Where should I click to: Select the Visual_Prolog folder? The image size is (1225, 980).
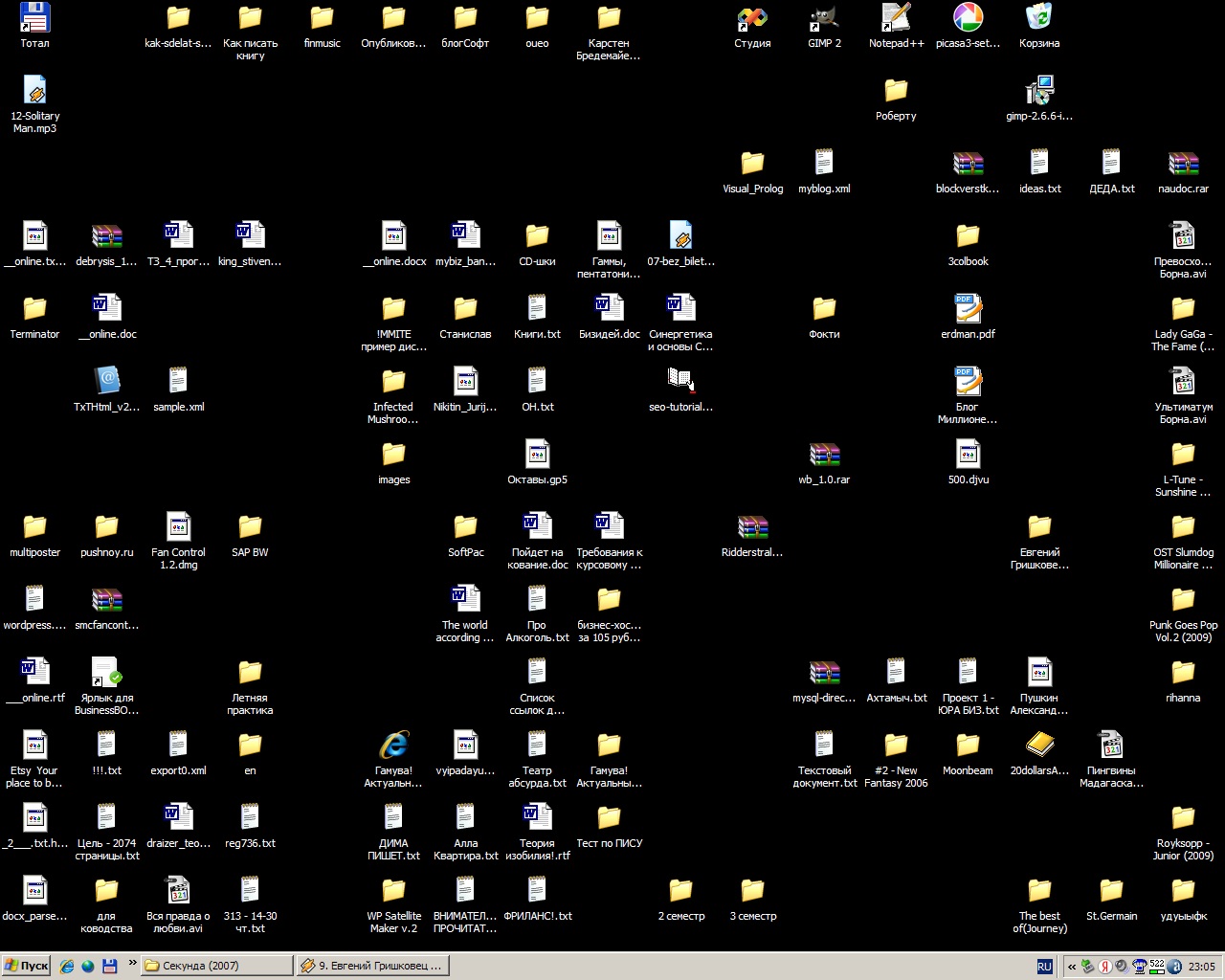pos(752,165)
